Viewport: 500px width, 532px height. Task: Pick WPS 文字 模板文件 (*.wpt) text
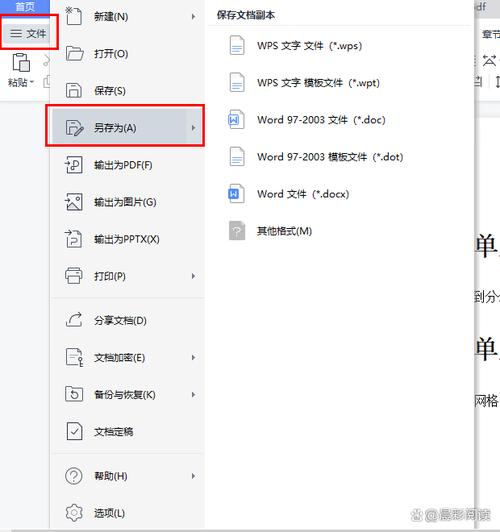pos(319,82)
